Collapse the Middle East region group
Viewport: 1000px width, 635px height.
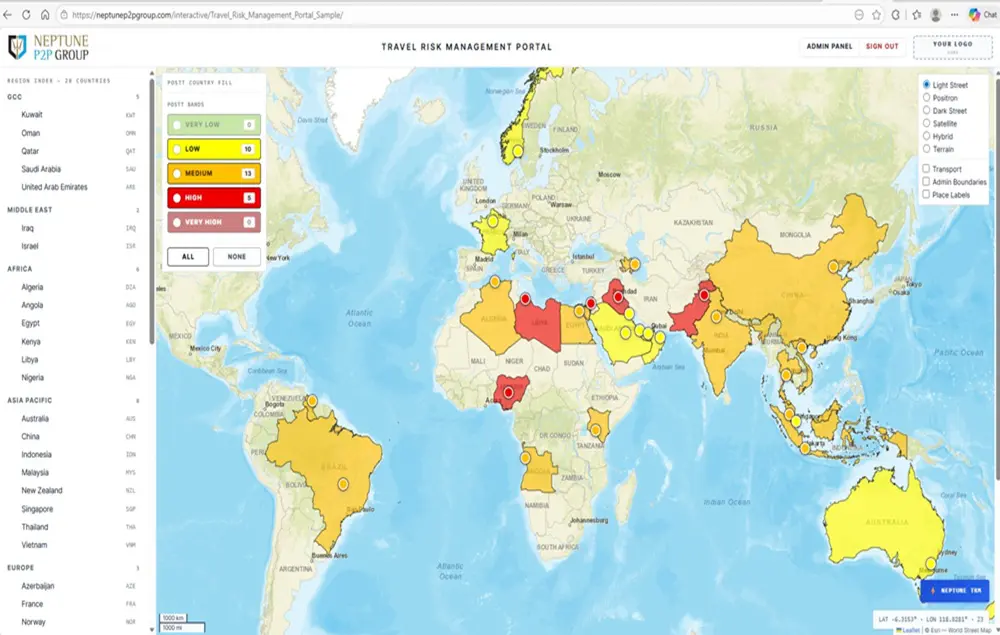pos(73,210)
